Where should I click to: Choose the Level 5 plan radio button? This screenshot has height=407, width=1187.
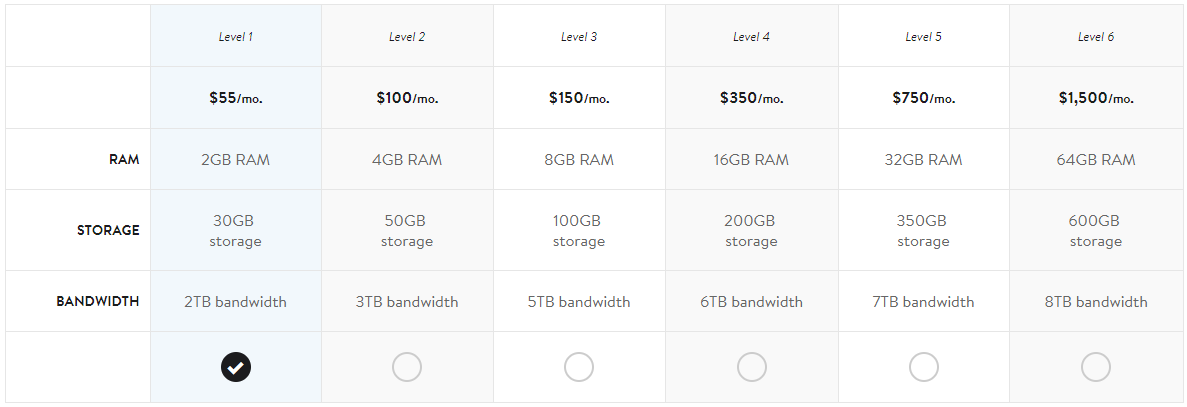click(x=924, y=367)
